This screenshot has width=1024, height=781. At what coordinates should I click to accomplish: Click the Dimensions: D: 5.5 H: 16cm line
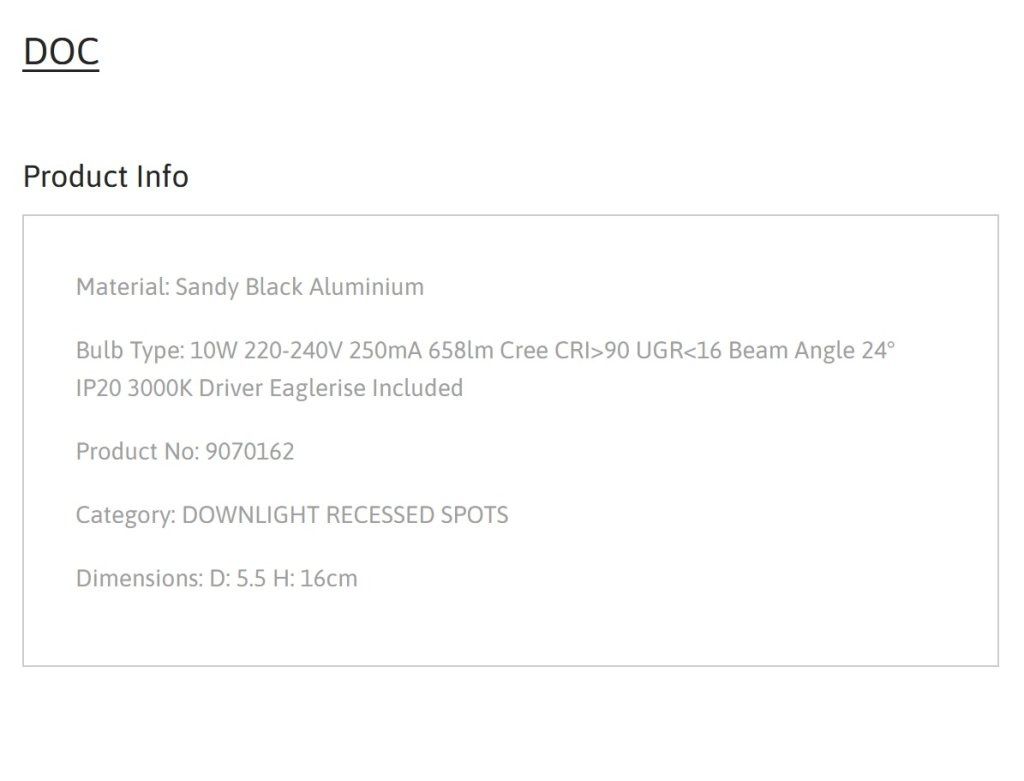[217, 579]
